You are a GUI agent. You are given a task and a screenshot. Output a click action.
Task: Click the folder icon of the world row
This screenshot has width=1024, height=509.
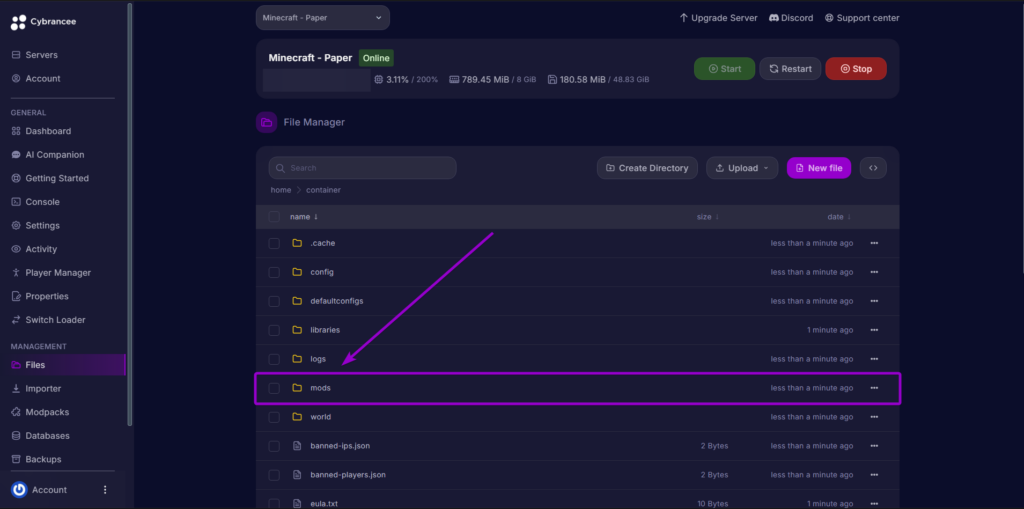[x=297, y=417]
